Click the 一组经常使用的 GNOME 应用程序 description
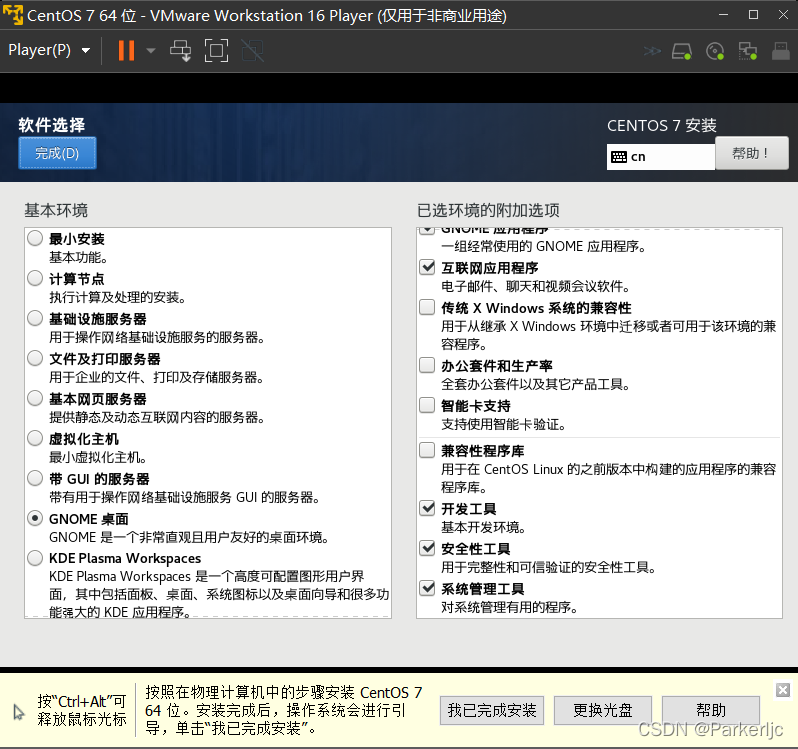 [x=544, y=246]
